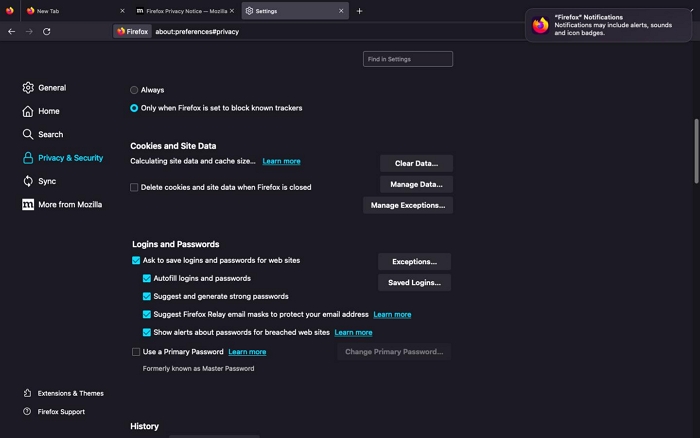
Task: Toggle Suggest and generate strong passwords
Action: point(146,296)
